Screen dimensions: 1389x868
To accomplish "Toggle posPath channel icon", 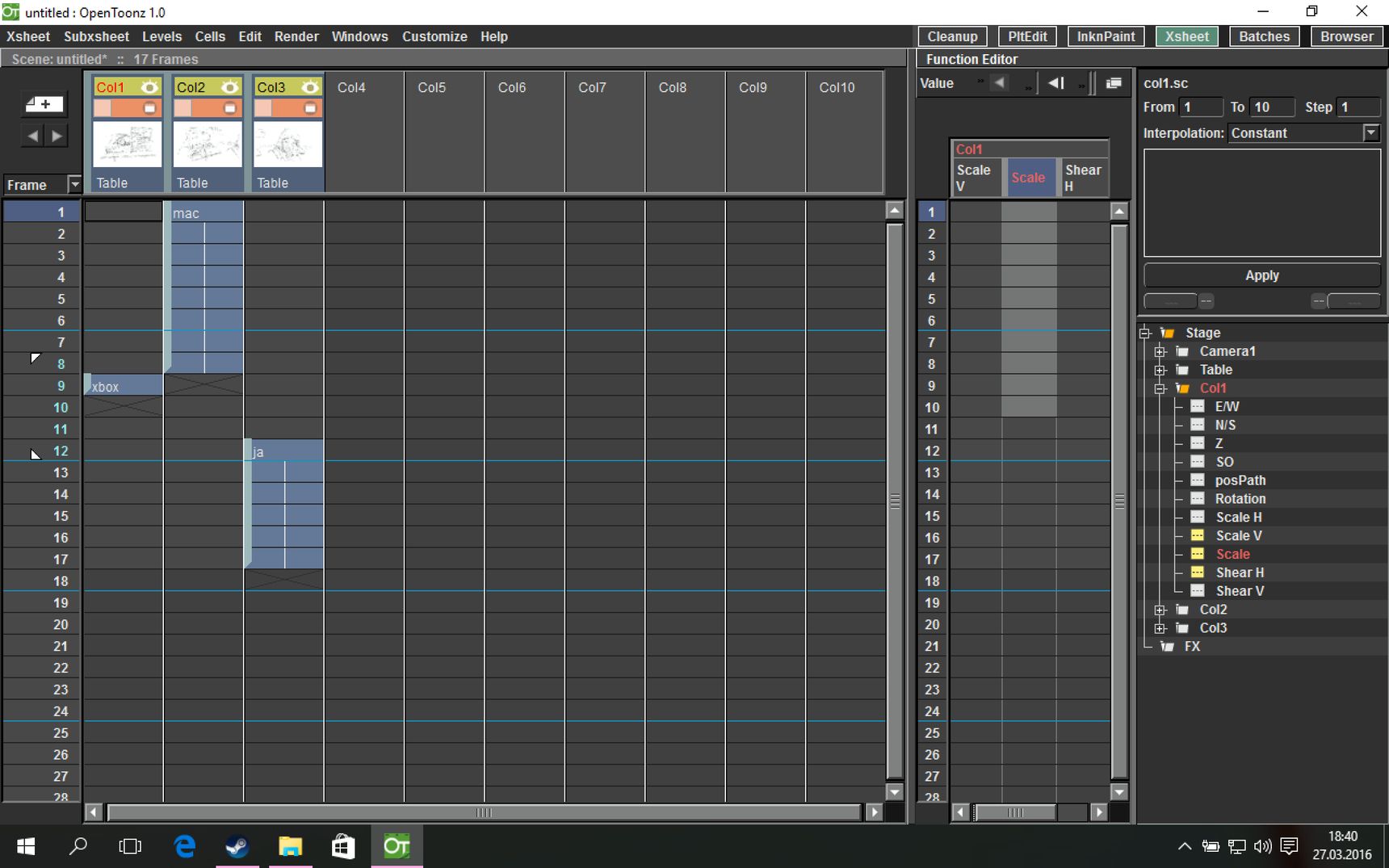I will 1198,480.
